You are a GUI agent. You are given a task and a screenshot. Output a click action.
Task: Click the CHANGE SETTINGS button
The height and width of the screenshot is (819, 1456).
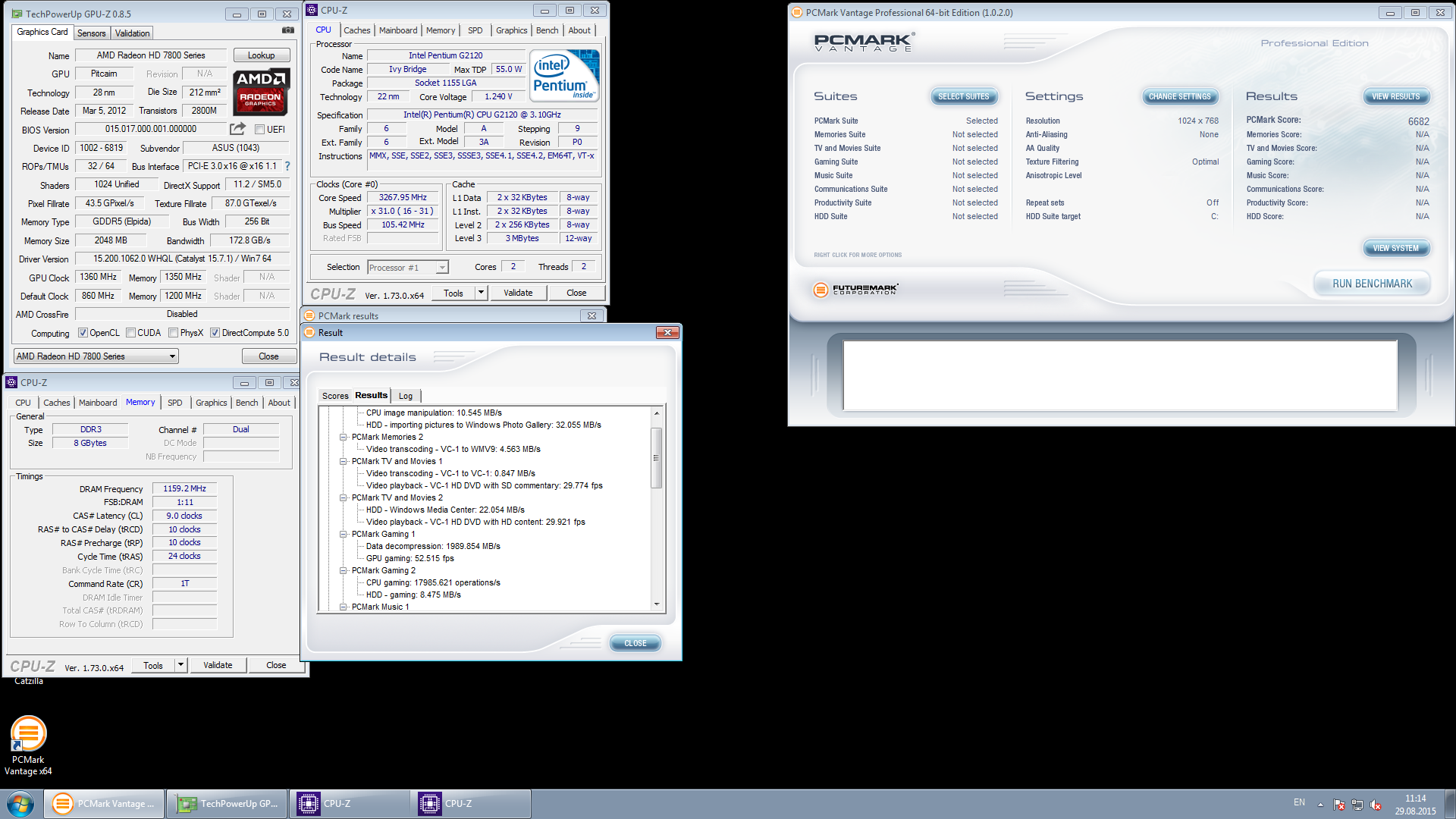[1180, 96]
